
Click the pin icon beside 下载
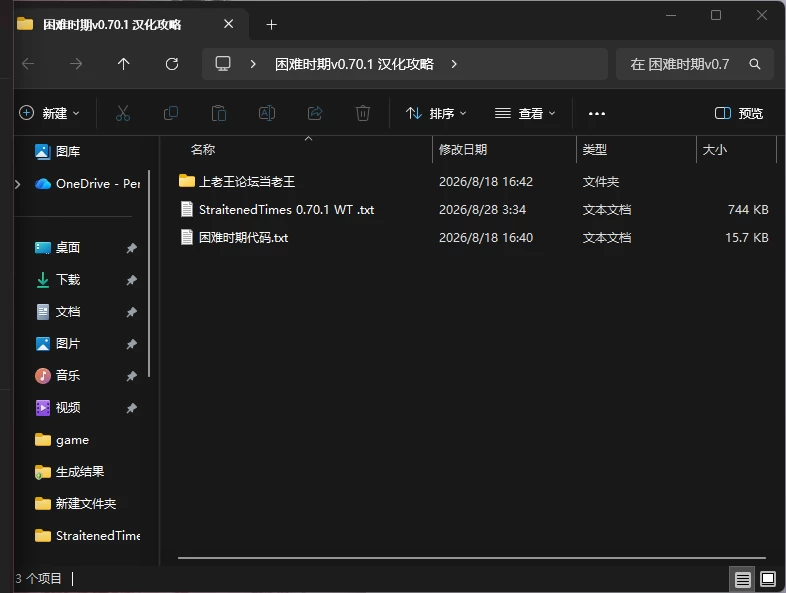pyautogui.click(x=131, y=280)
